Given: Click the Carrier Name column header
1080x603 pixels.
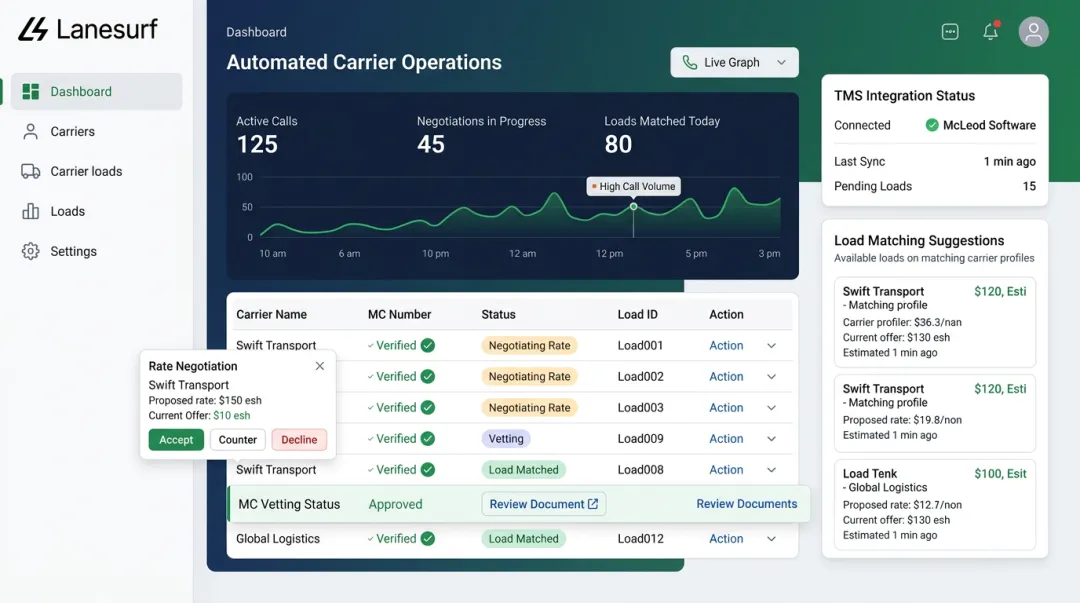Looking at the screenshot, I should coord(271,314).
